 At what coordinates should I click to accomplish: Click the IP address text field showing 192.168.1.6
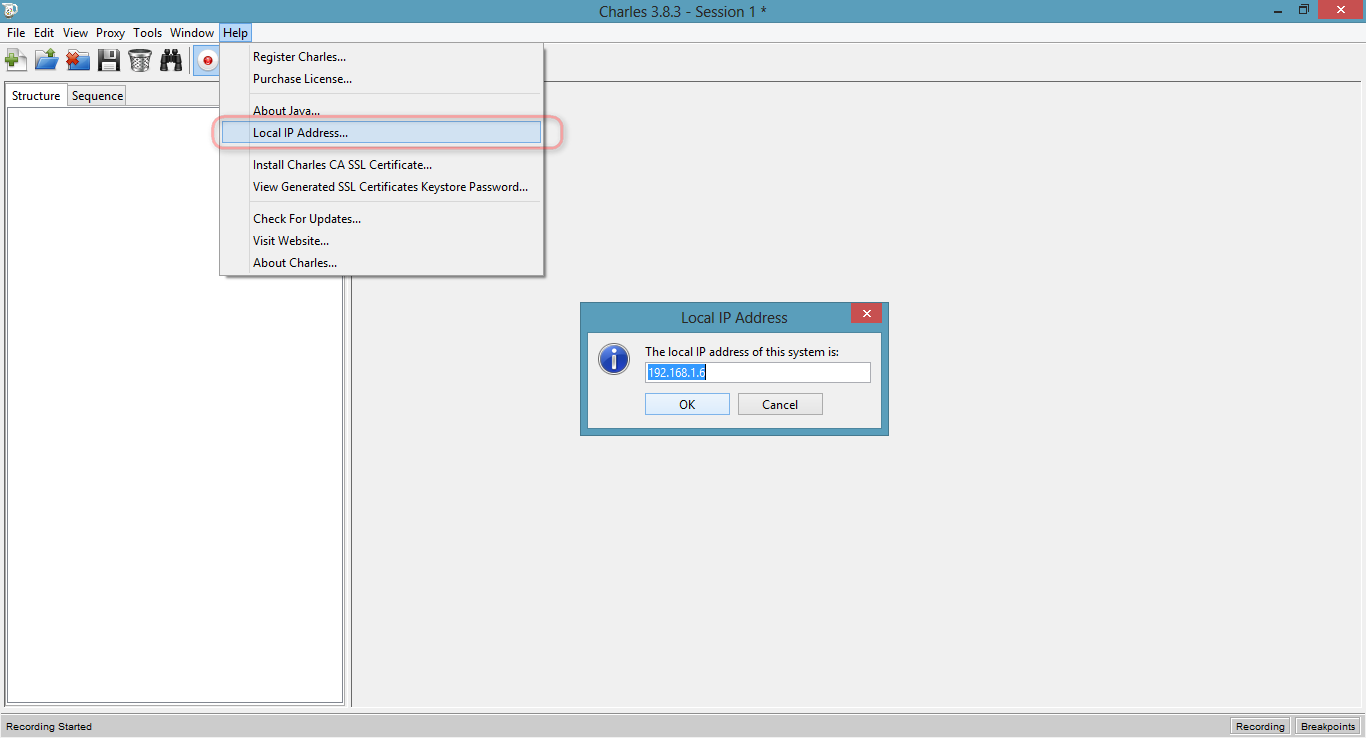pos(757,372)
